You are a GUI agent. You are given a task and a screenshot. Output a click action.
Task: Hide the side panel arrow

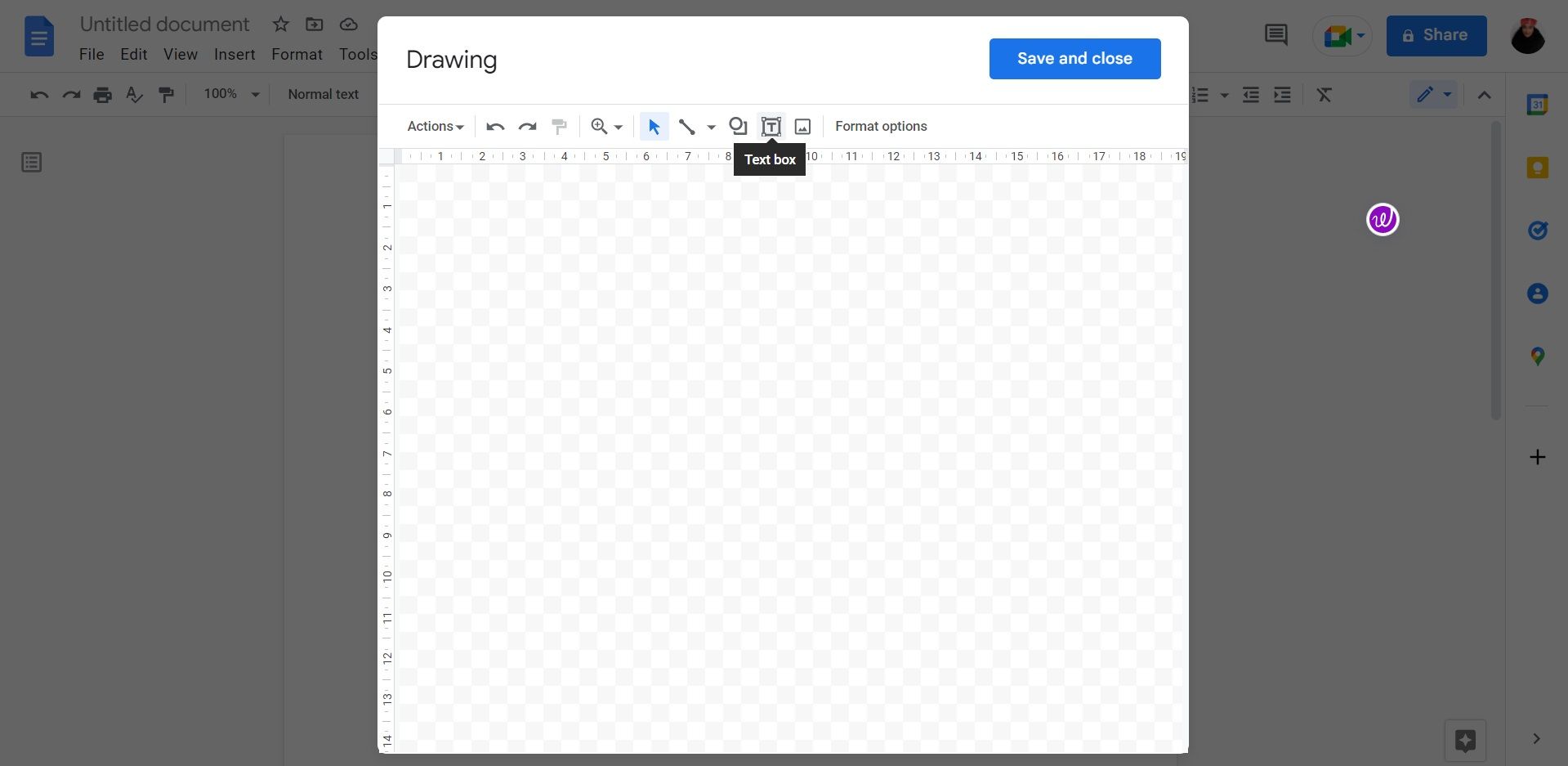(1537, 739)
